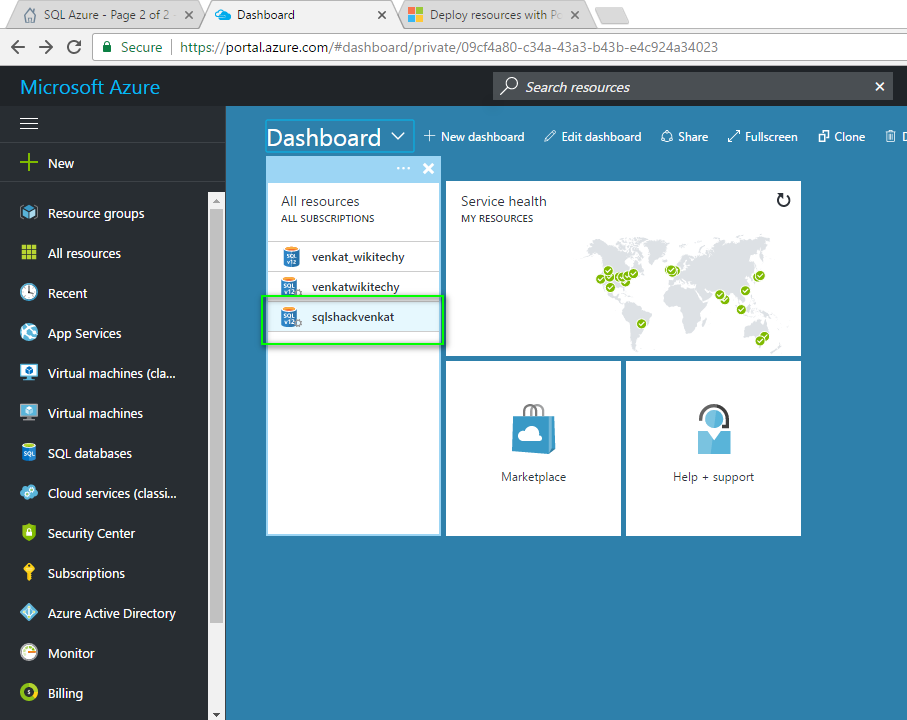Click the Subscriptions key icon
The width and height of the screenshot is (907, 720).
[x=29, y=573]
